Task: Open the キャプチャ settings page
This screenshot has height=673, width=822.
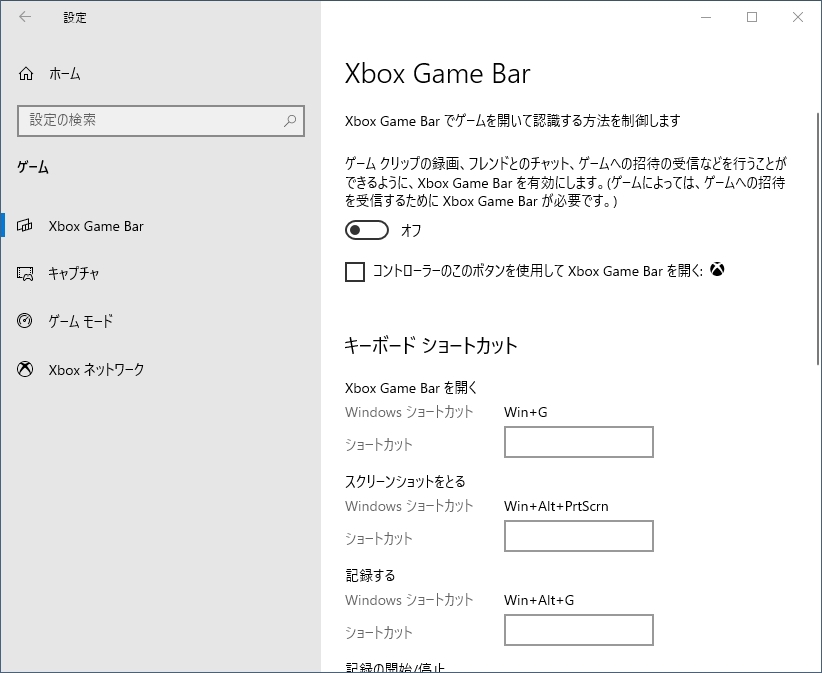Action: (x=160, y=273)
